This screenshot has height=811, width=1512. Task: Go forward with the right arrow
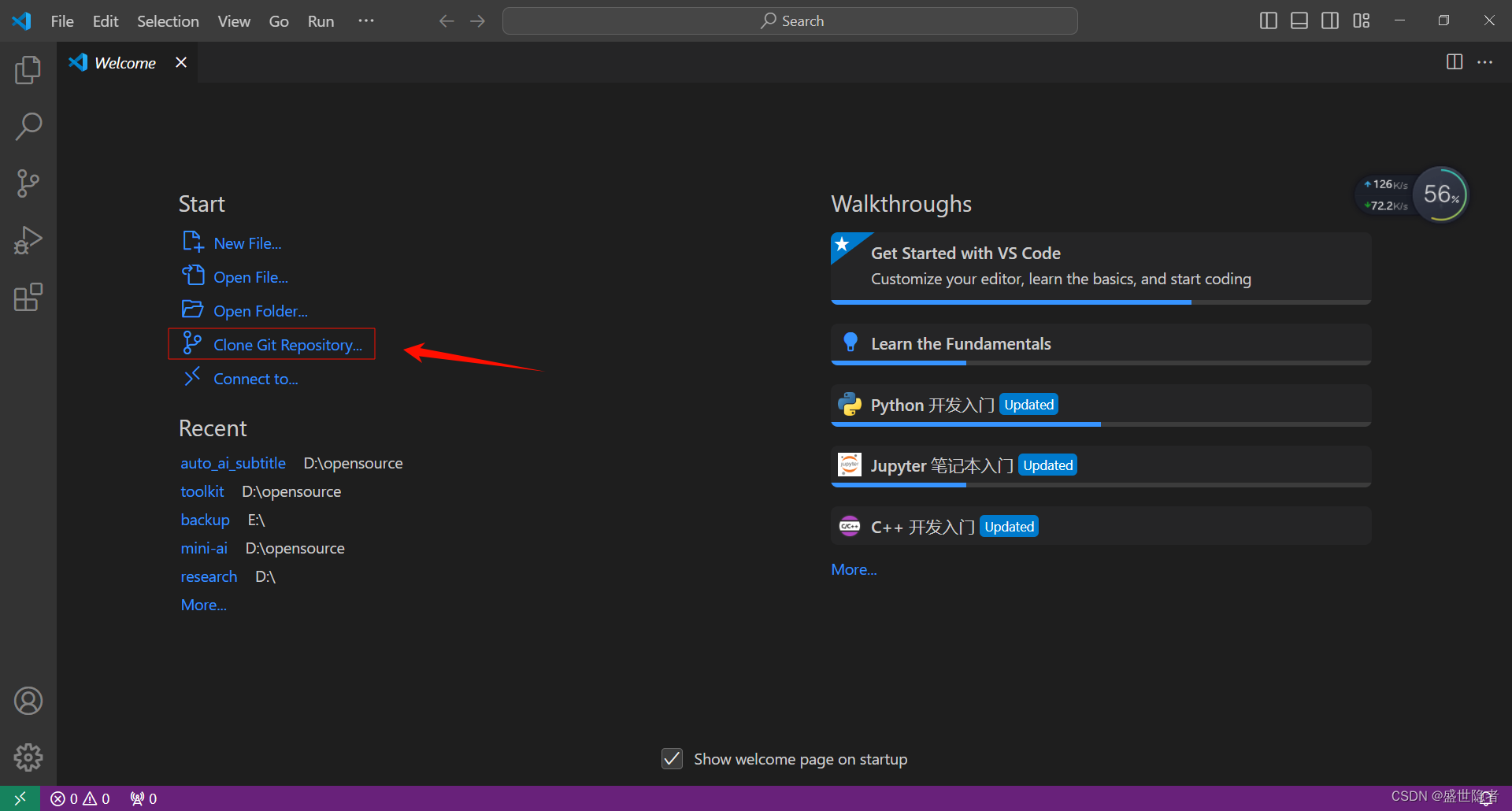point(478,21)
